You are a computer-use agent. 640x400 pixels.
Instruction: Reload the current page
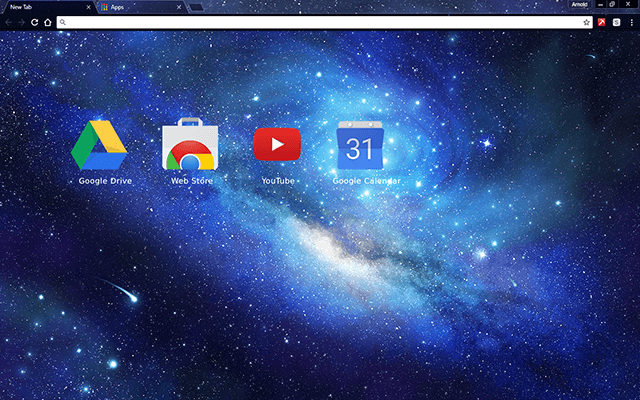(35, 22)
